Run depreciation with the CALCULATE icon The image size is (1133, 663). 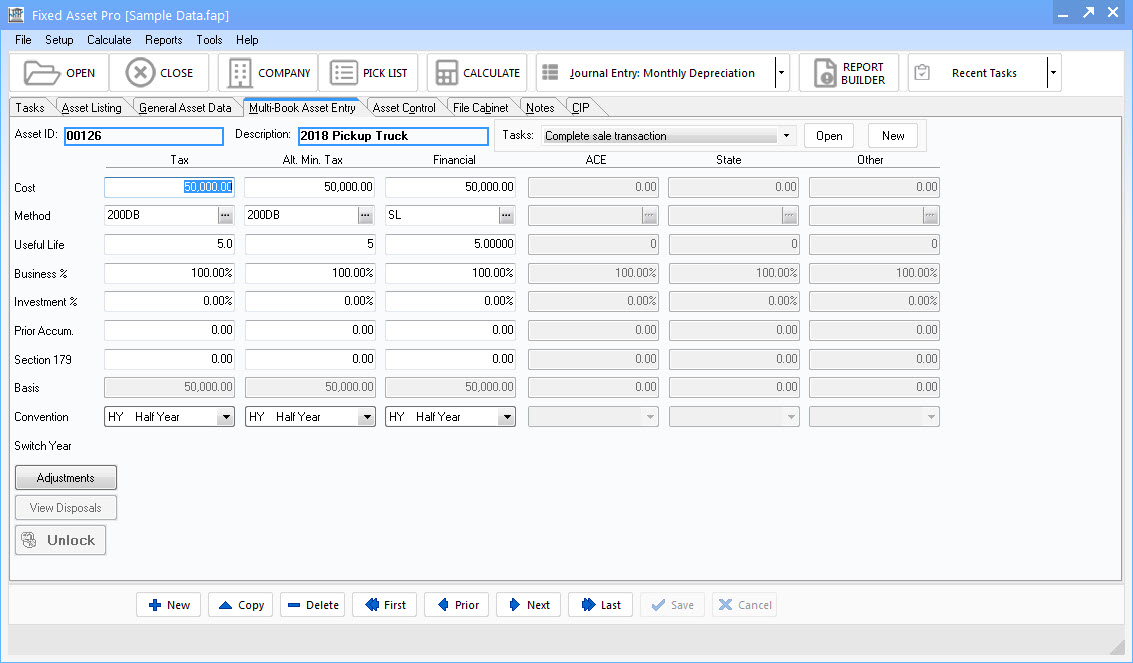477,72
